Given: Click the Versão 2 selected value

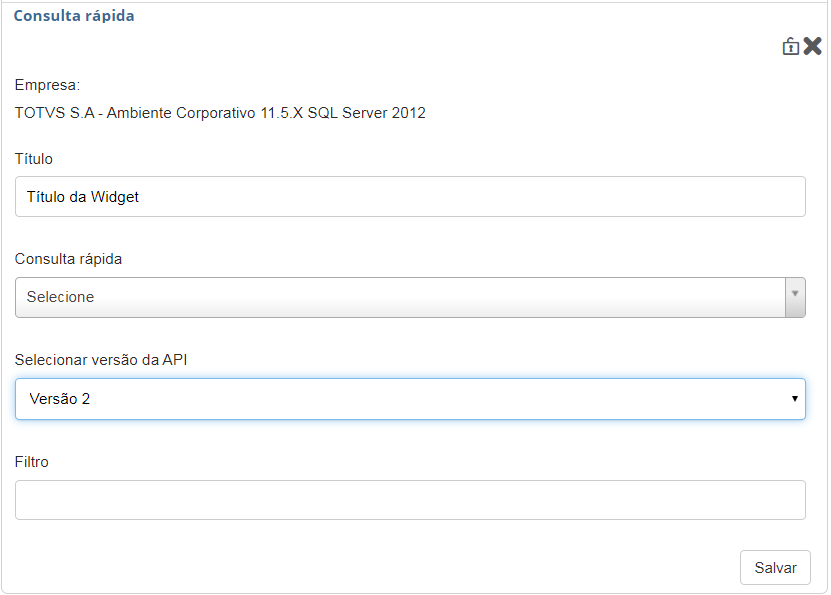Looking at the screenshot, I should click(x=60, y=399).
